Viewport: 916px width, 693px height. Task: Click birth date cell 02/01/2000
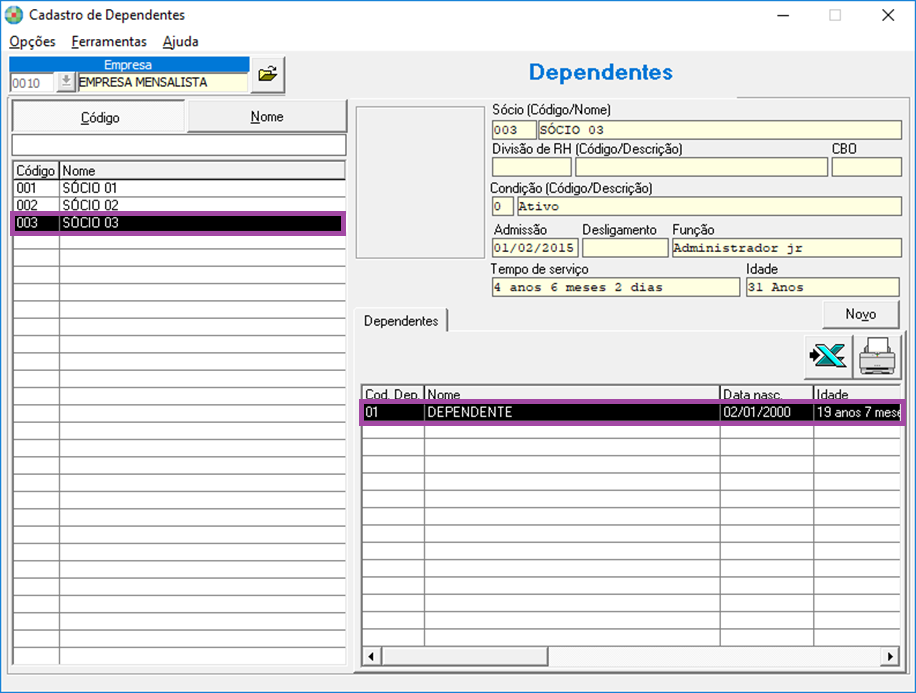click(766, 413)
